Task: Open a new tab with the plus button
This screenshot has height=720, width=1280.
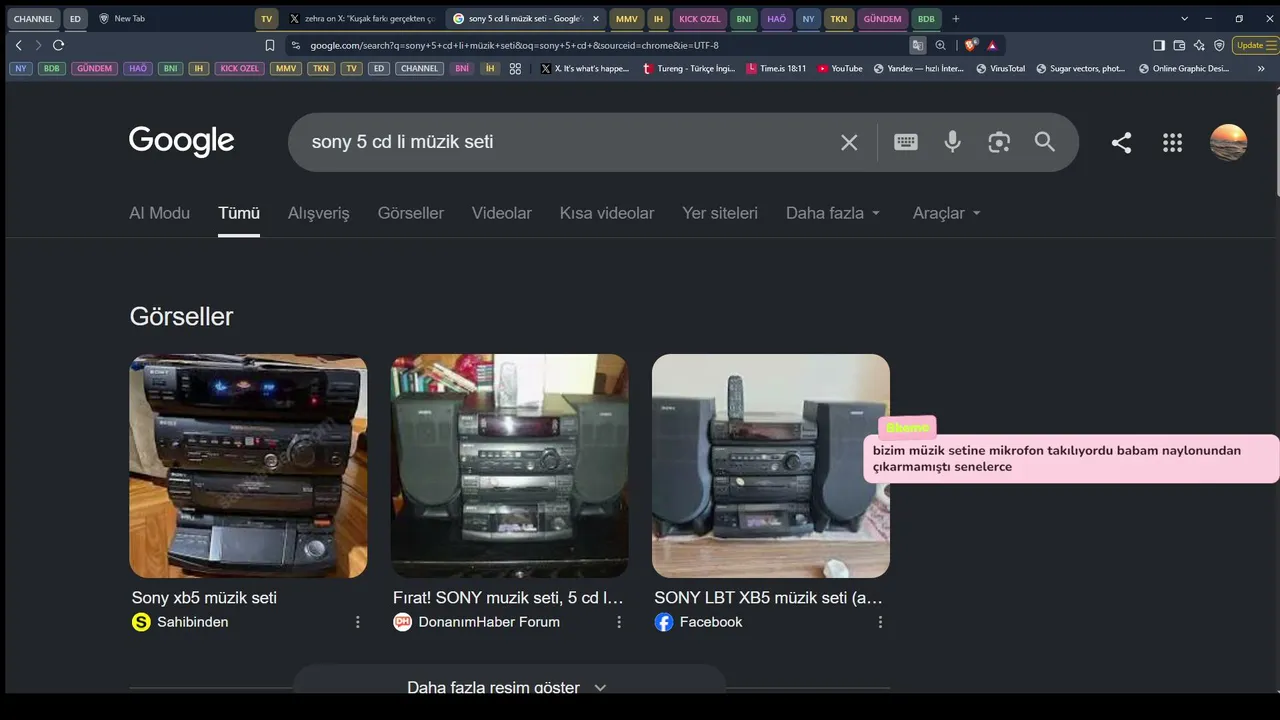Action: point(956,19)
